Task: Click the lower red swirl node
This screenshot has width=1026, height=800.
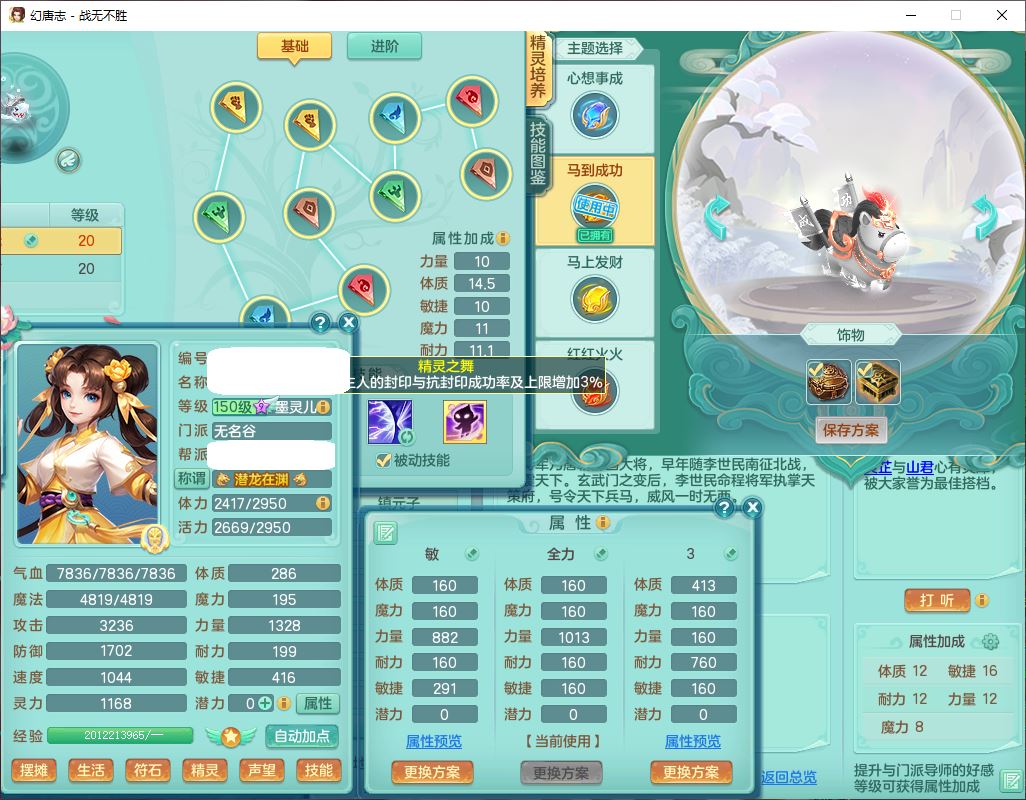Action: pos(364,290)
